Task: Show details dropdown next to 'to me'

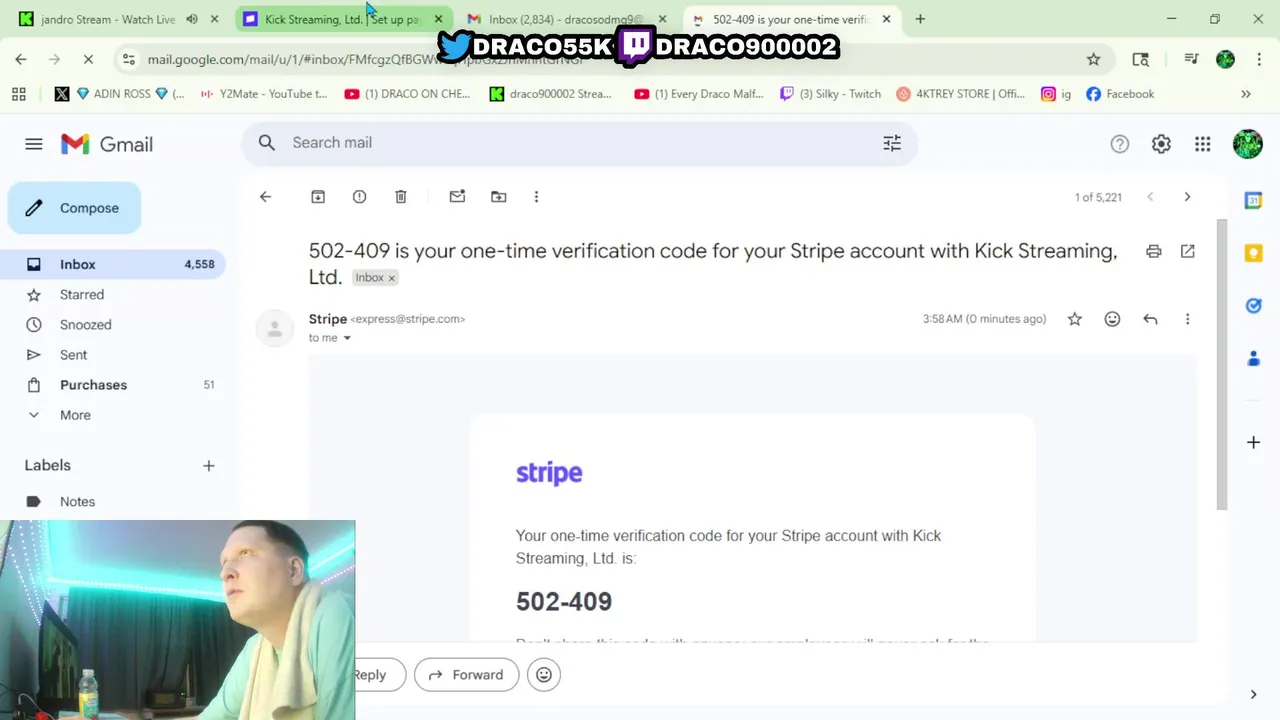Action: pos(347,338)
